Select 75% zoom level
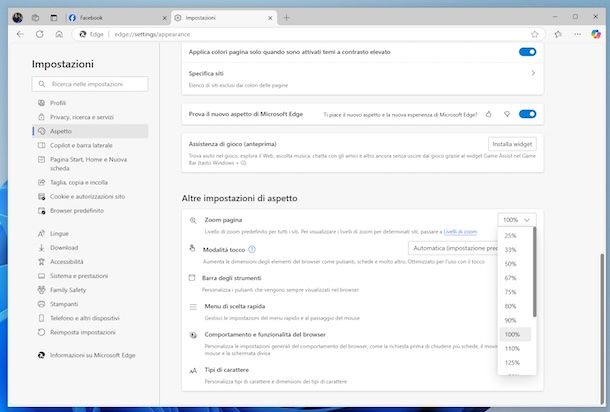 (x=515, y=292)
